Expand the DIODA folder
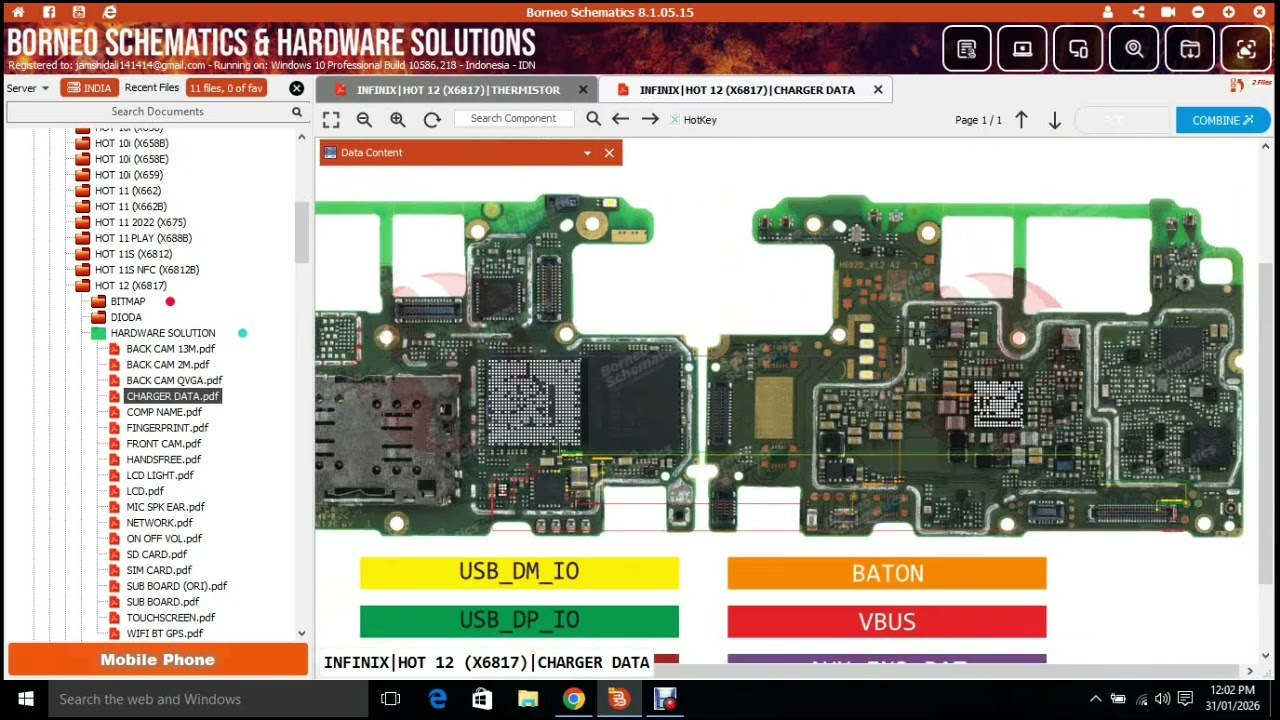This screenshot has height=720, width=1280. [x=125, y=317]
